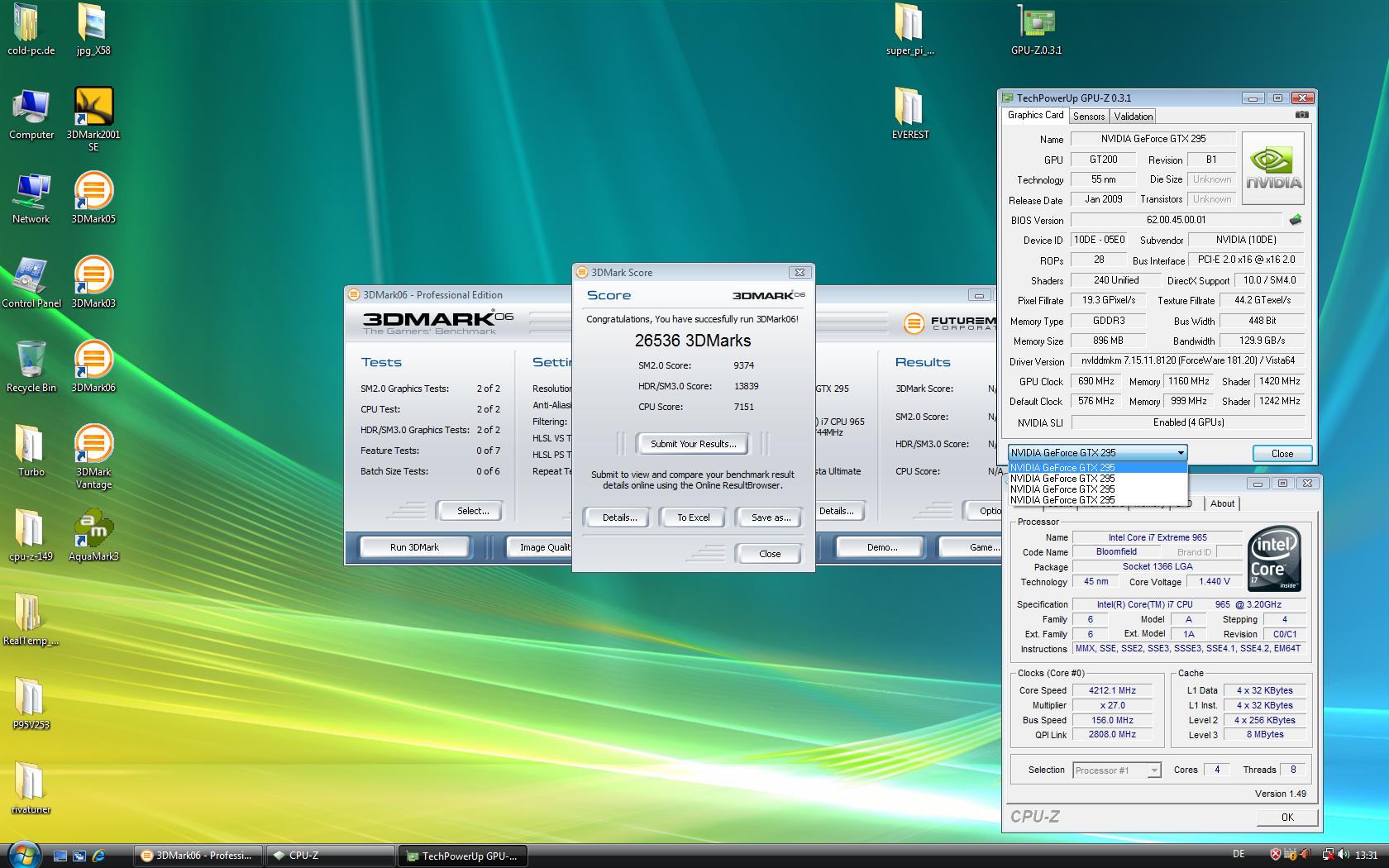Select the Computer desktop icon
Screen dimensions: 1389x868
pos(31,114)
